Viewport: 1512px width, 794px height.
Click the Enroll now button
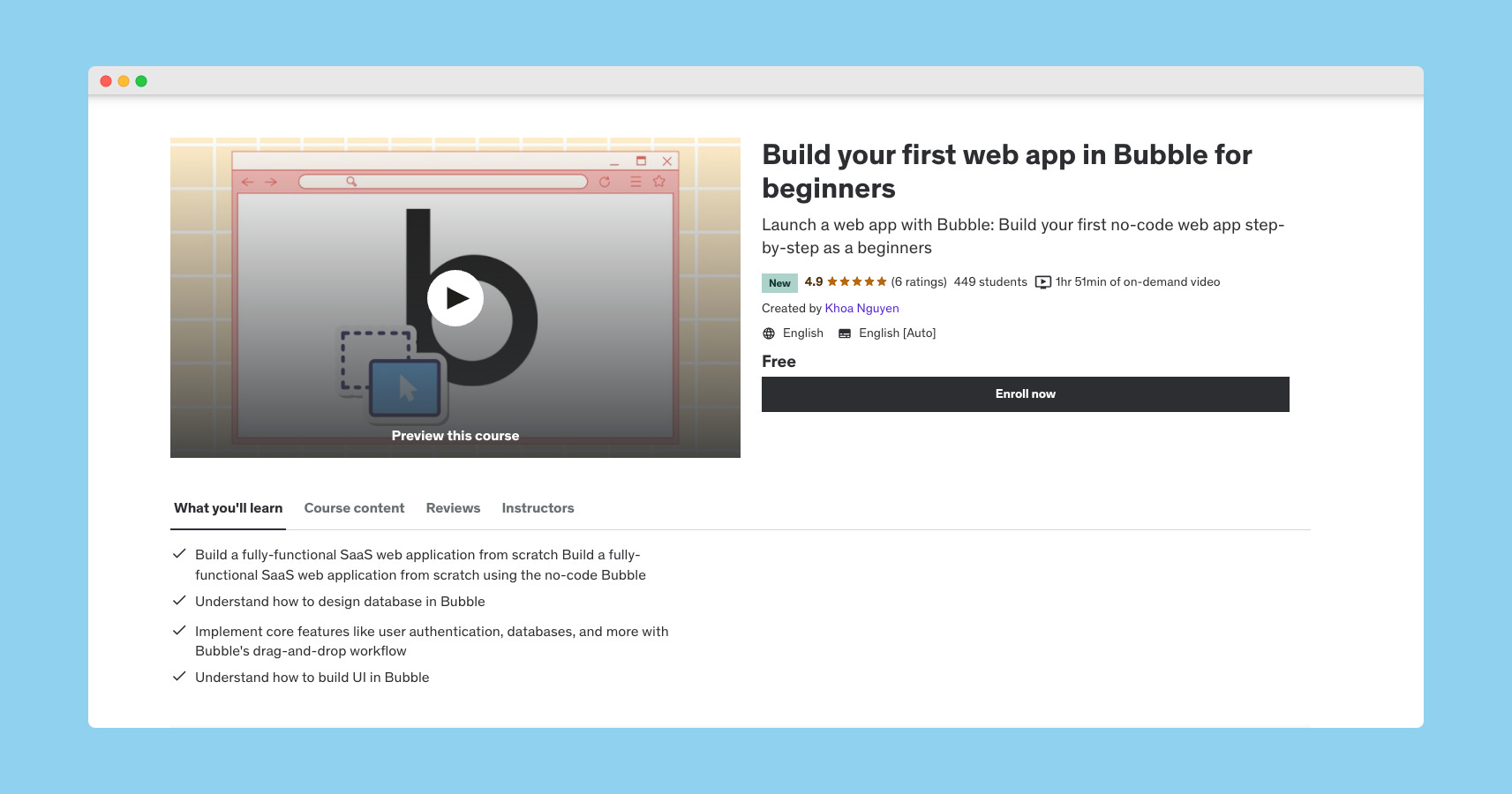pyautogui.click(x=1026, y=394)
